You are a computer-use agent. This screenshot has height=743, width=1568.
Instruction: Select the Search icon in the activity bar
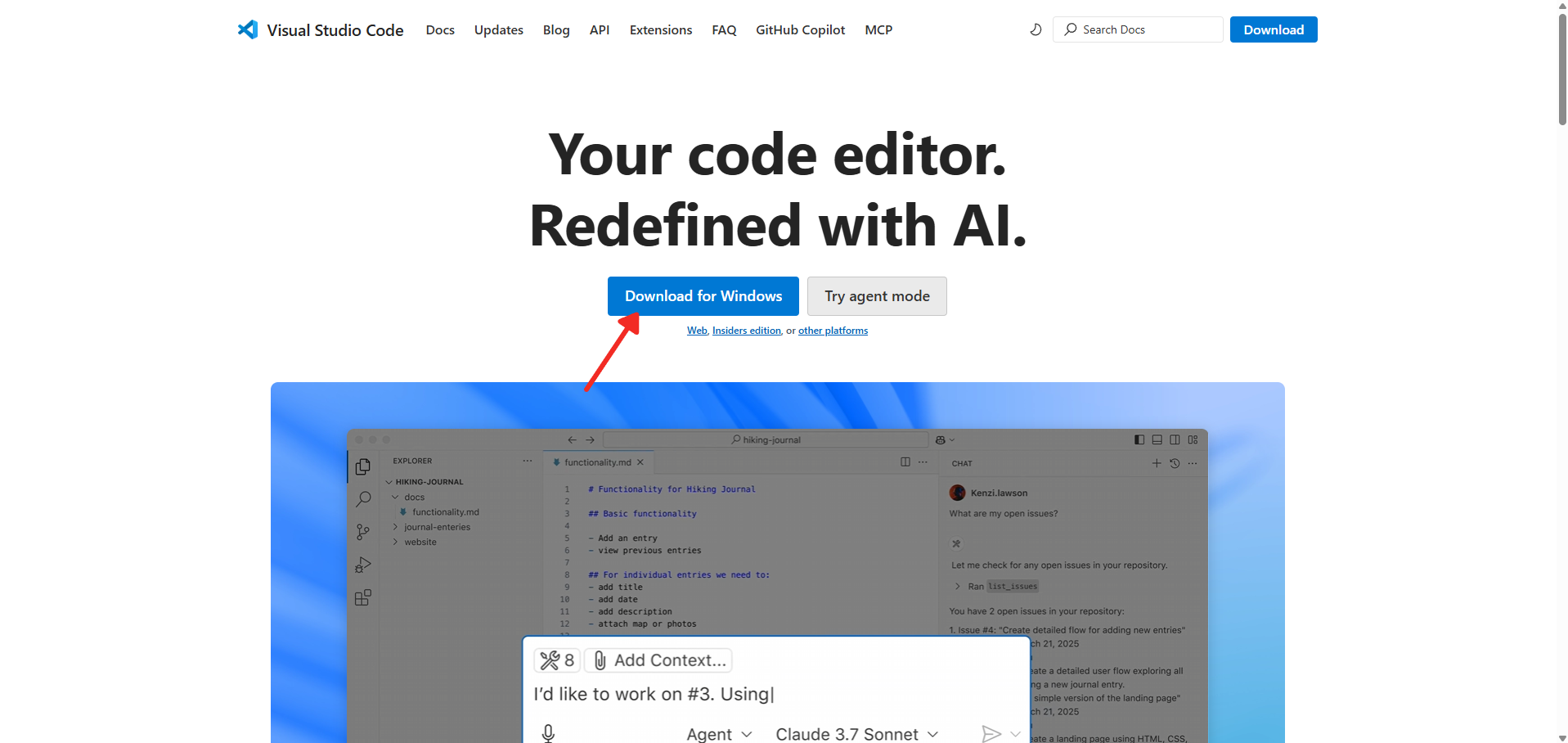363,499
